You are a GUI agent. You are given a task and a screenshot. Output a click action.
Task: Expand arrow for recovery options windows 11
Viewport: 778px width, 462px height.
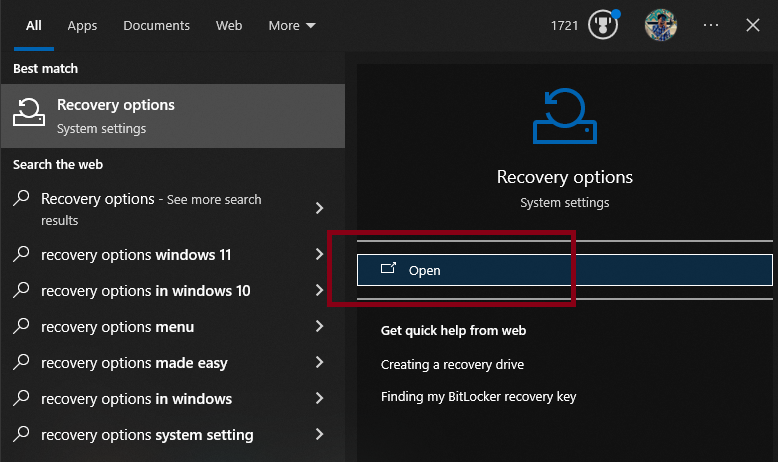tap(320, 254)
